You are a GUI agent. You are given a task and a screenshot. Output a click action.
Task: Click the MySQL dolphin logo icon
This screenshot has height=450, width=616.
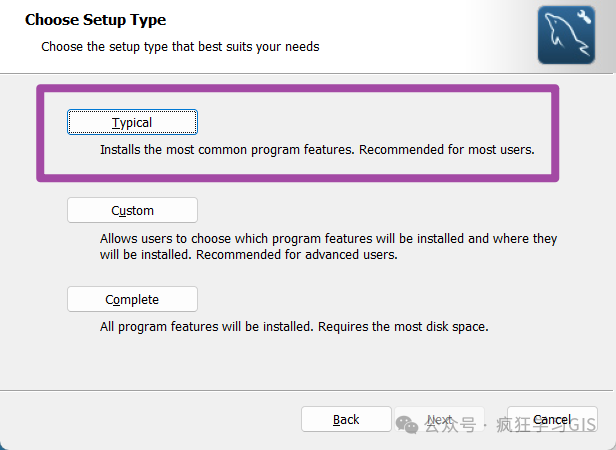(x=564, y=37)
